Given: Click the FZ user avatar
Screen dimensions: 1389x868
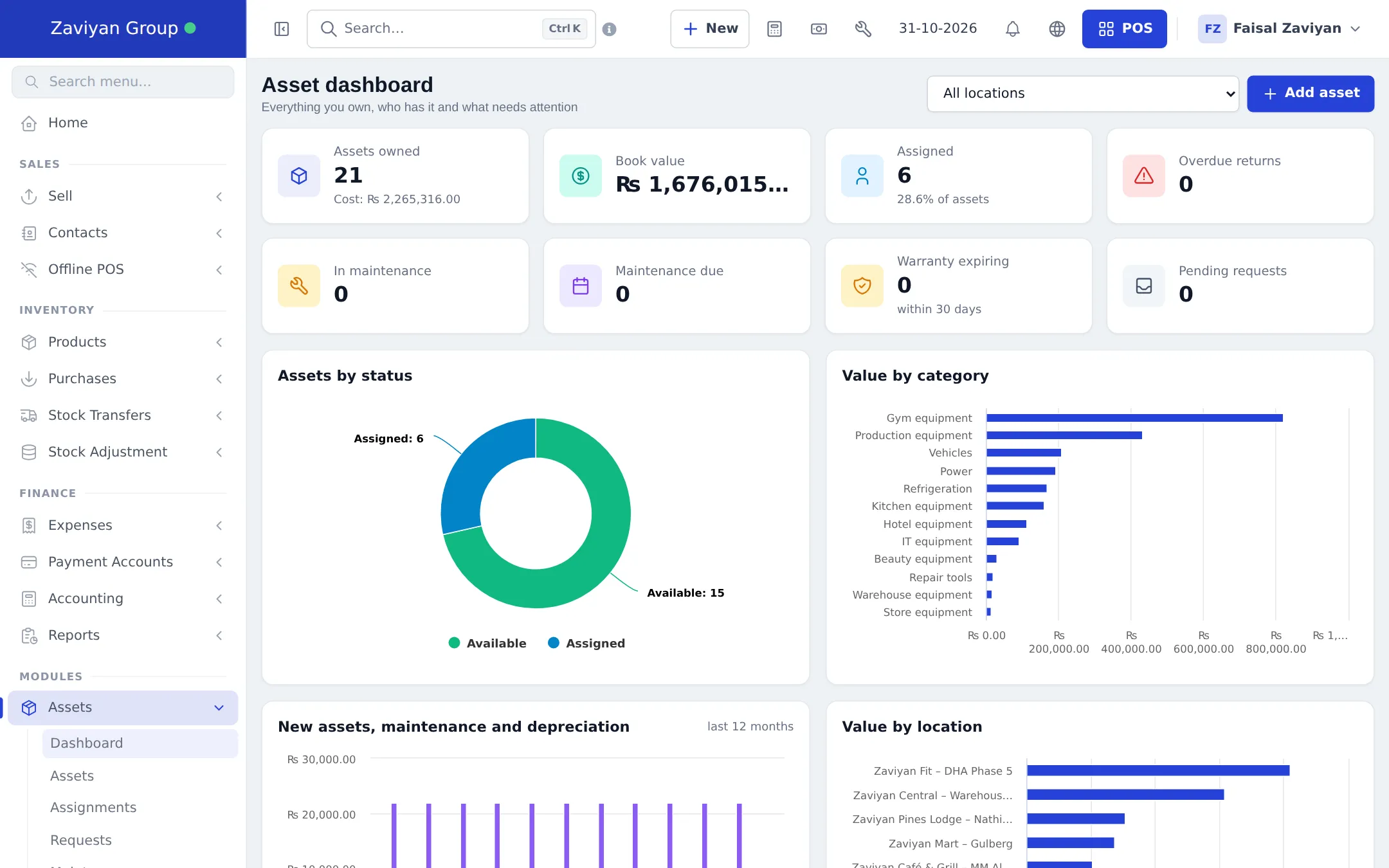Looking at the screenshot, I should coord(1212,29).
